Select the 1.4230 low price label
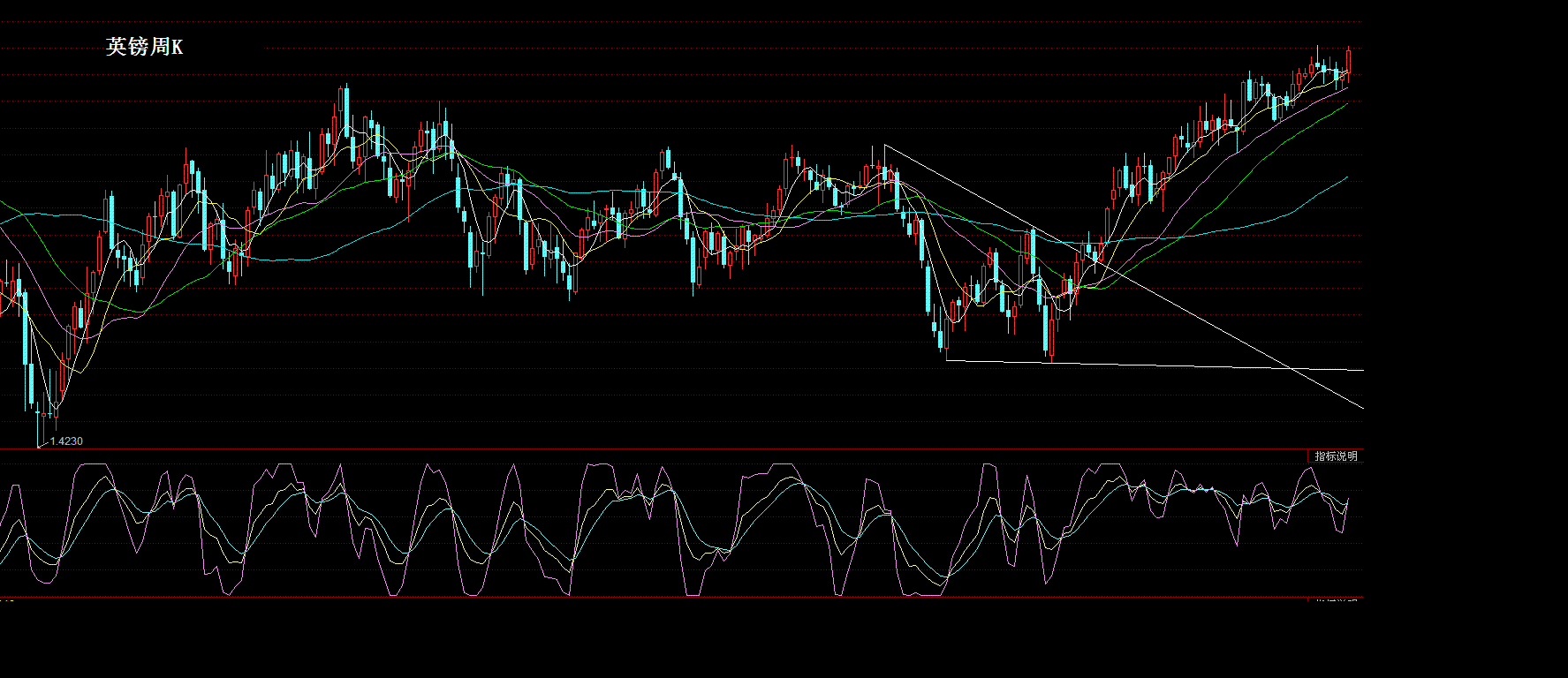The height and width of the screenshot is (678, 1568). tap(66, 441)
